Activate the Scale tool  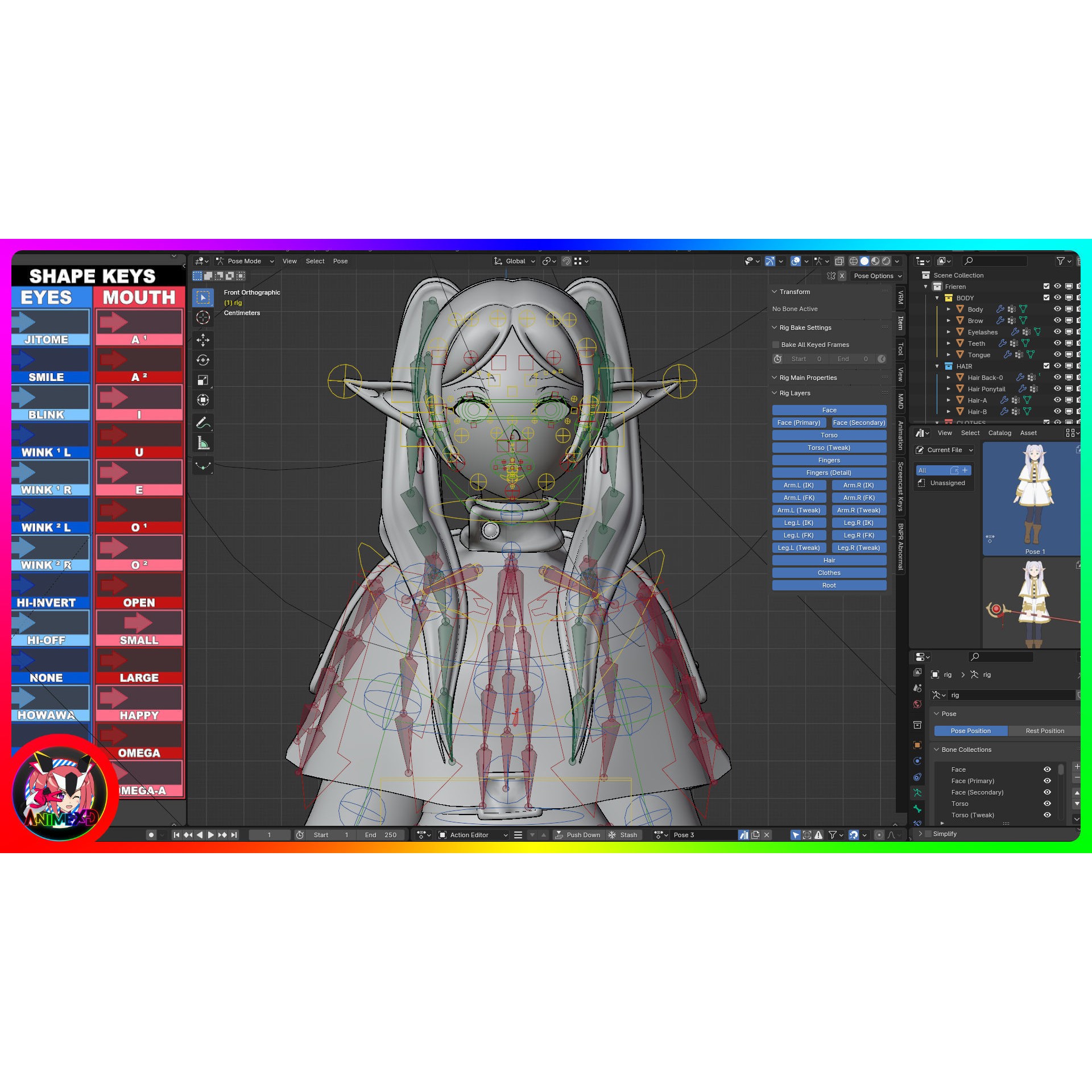coord(203,380)
